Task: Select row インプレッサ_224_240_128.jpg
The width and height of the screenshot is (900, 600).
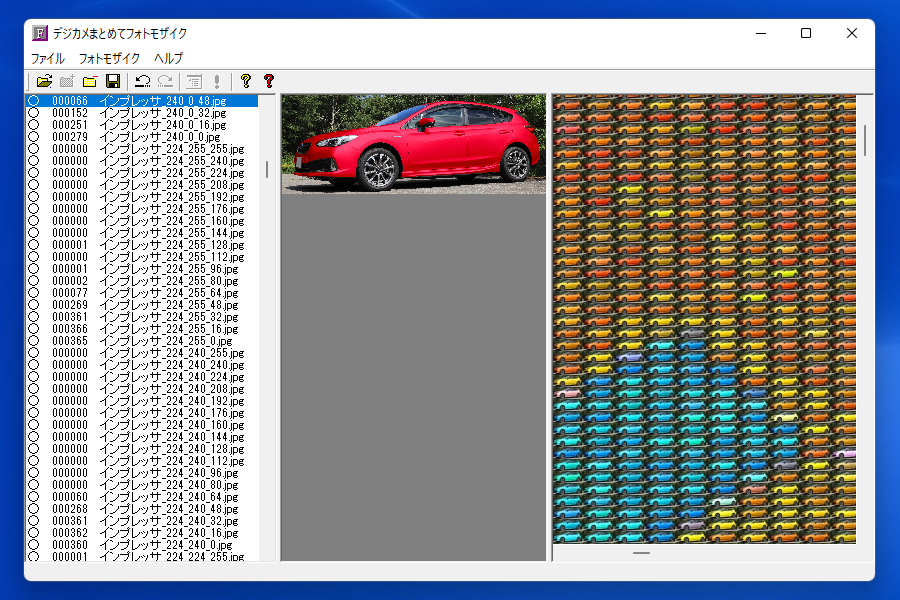Action: [x=142, y=449]
